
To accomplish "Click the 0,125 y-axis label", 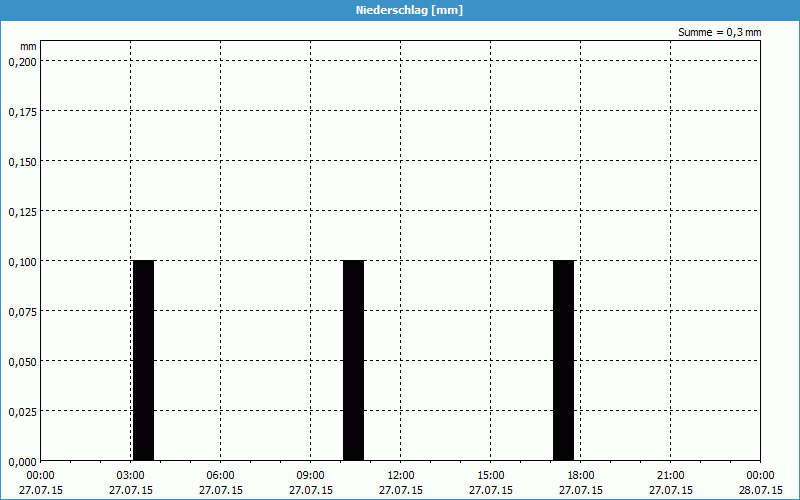I will click(21, 211).
